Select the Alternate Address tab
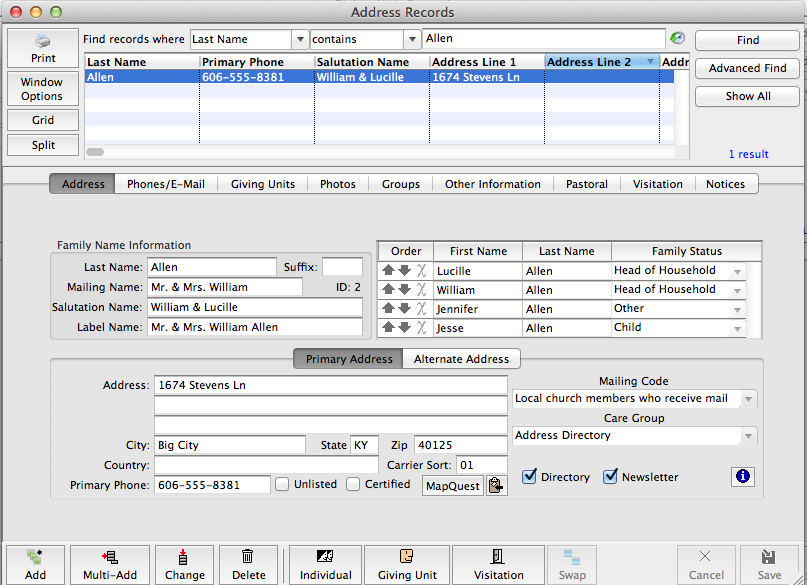Image resolution: width=807 pixels, height=585 pixels. pos(461,359)
